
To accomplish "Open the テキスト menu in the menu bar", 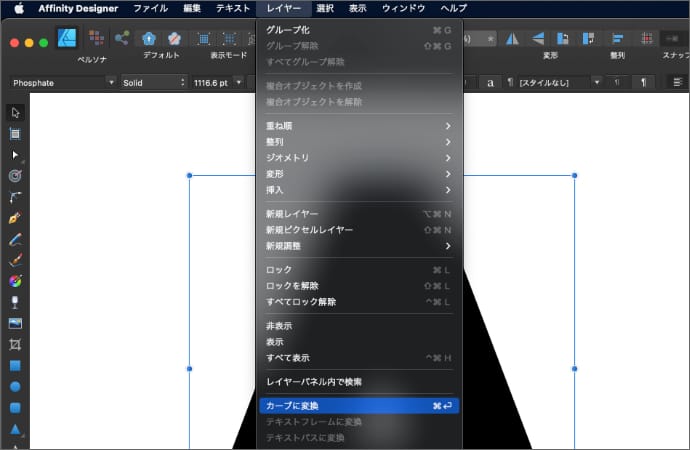I will coord(233,8).
